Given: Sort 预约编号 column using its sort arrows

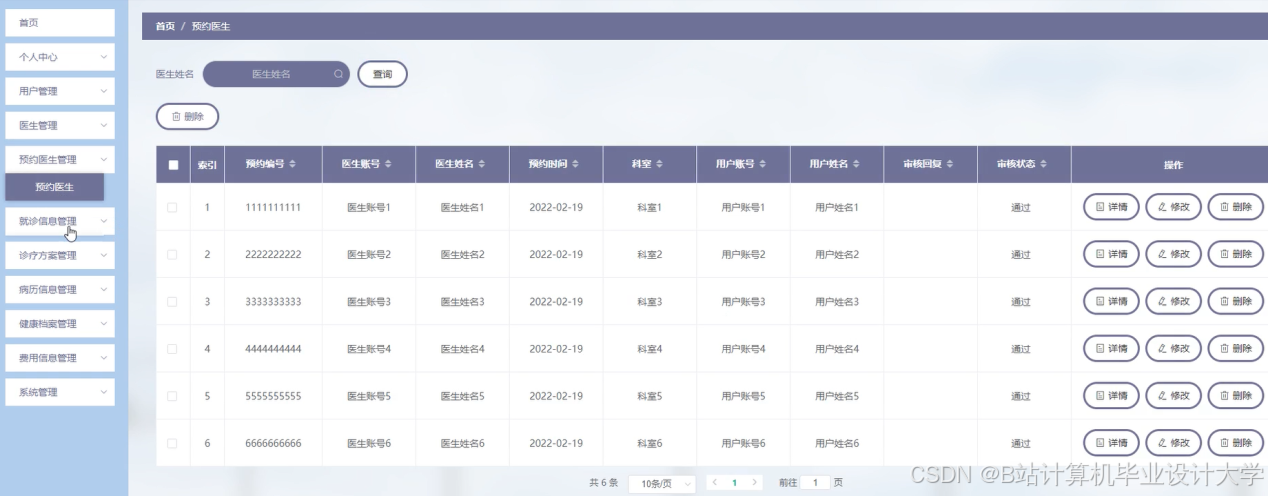Looking at the screenshot, I should (x=293, y=164).
